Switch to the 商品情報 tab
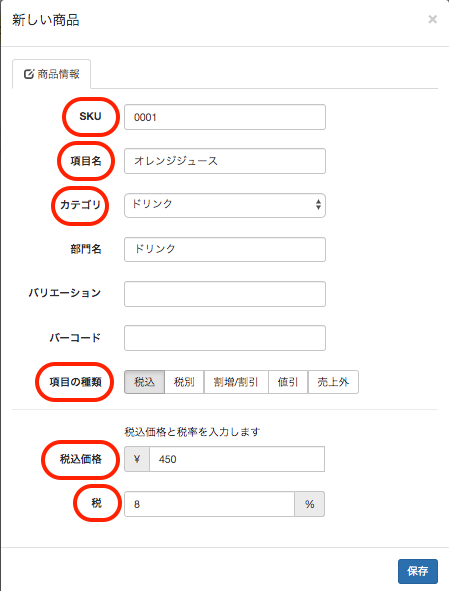Viewport: 449px width, 591px height. [x=51, y=74]
